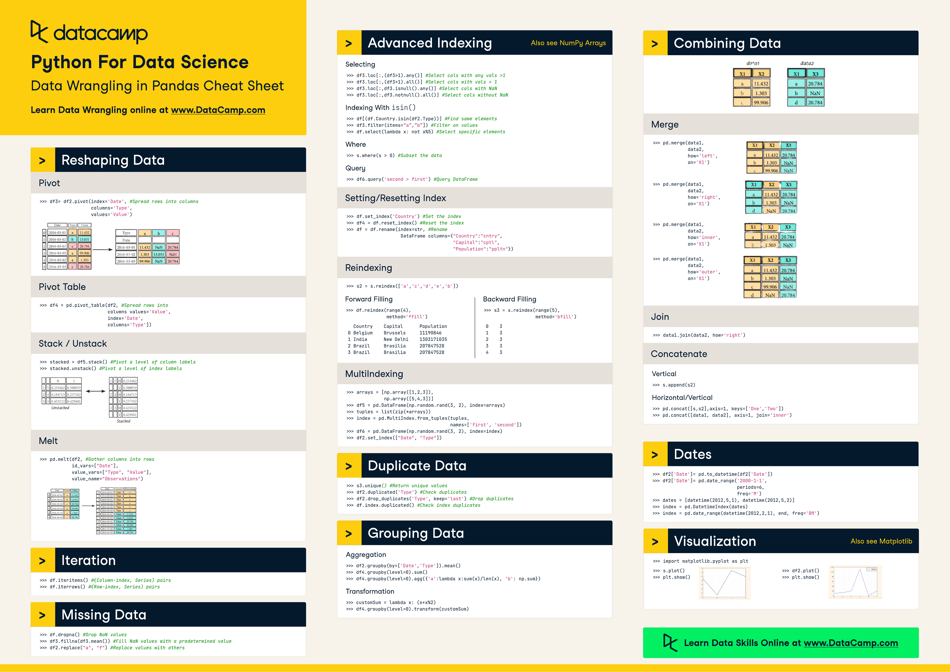Click the 'Backward Filling' label

point(509,299)
